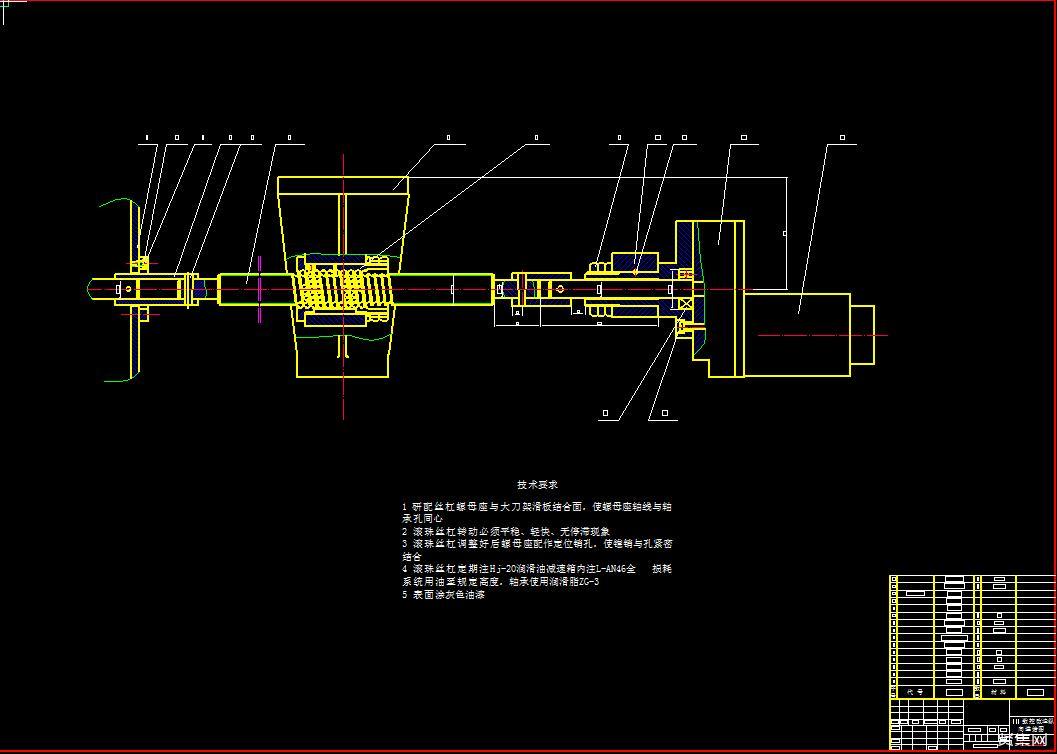1057x754 pixels.
Task: Select the crosshair cursor marker at top-left corner
Action: click(6, 6)
